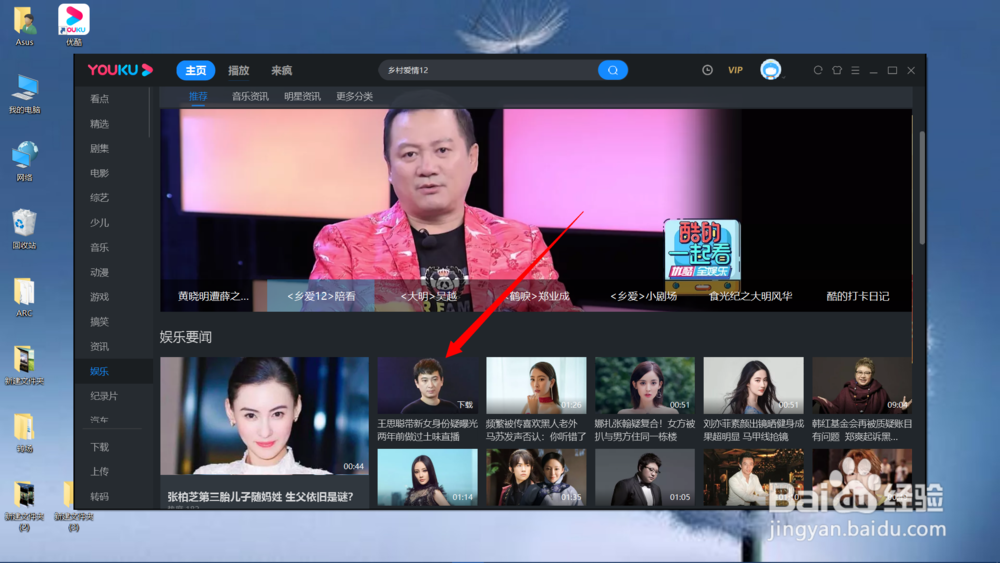Viewport: 1000px width, 563px height.
Task: Open the 王思聪 video thumbnail
Action: click(427, 385)
